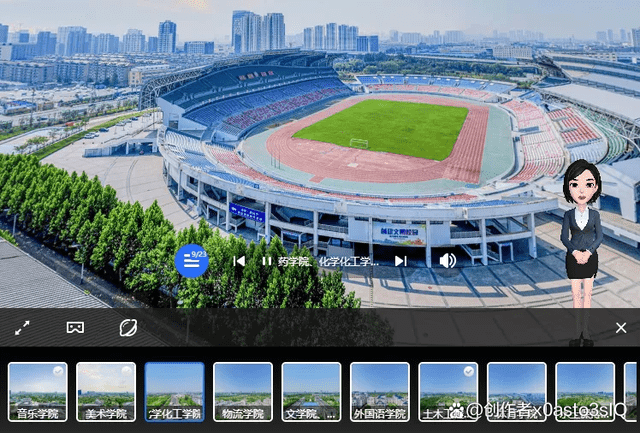Close the scene thumbnail toolbar
Image resolution: width=640 pixels, height=433 pixels.
(x=621, y=328)
